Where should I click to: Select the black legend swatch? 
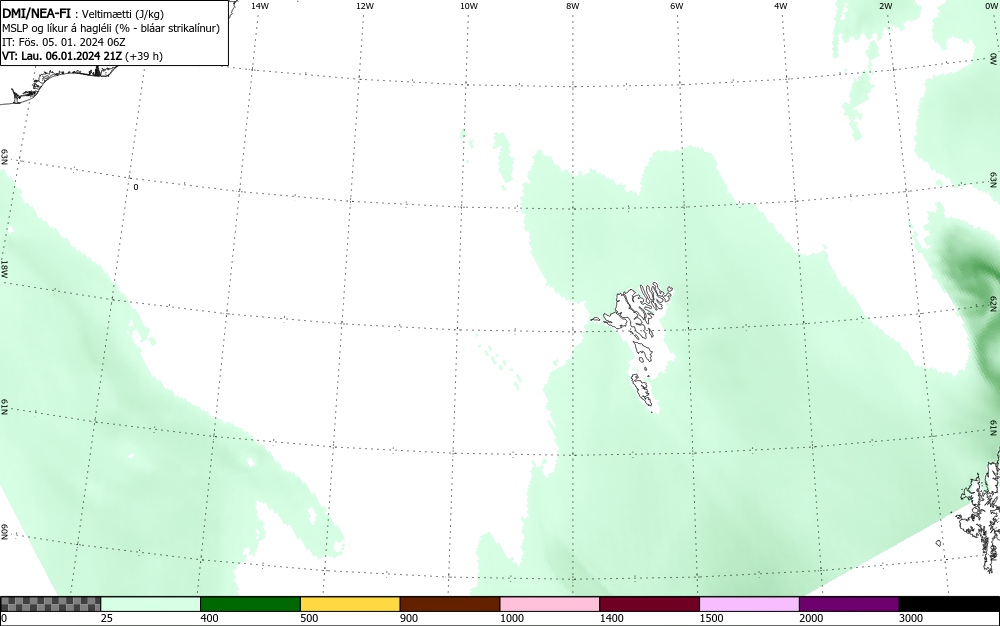pyautogui.click(x=949, y=604)
